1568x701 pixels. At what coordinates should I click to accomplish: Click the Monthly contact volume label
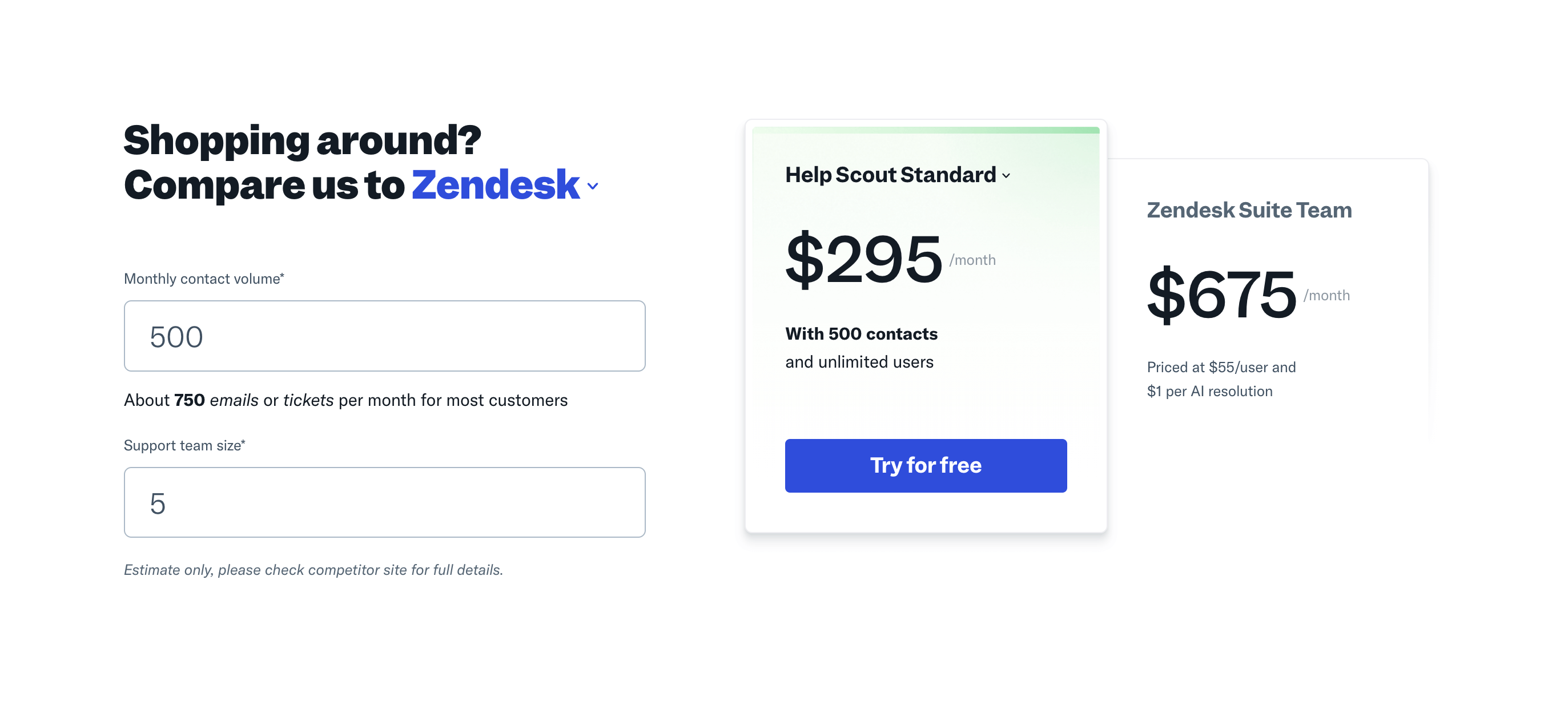pos(203,279)
